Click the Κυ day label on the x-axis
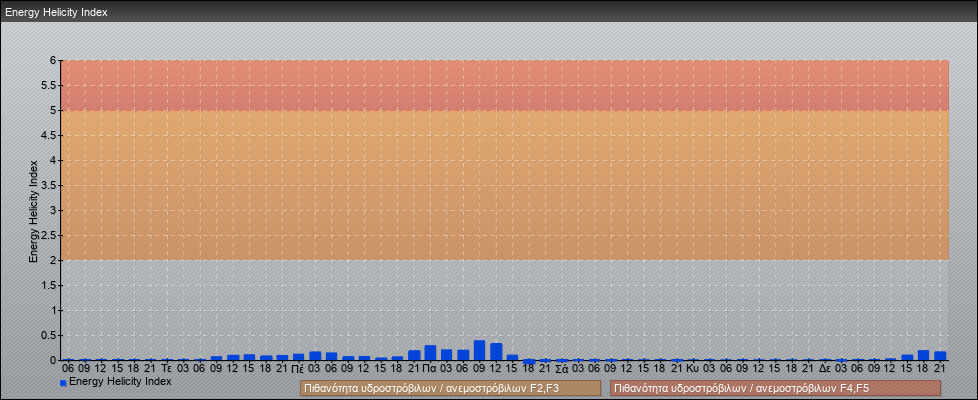Viewport: 978px width, 400px height. point(692,369)
